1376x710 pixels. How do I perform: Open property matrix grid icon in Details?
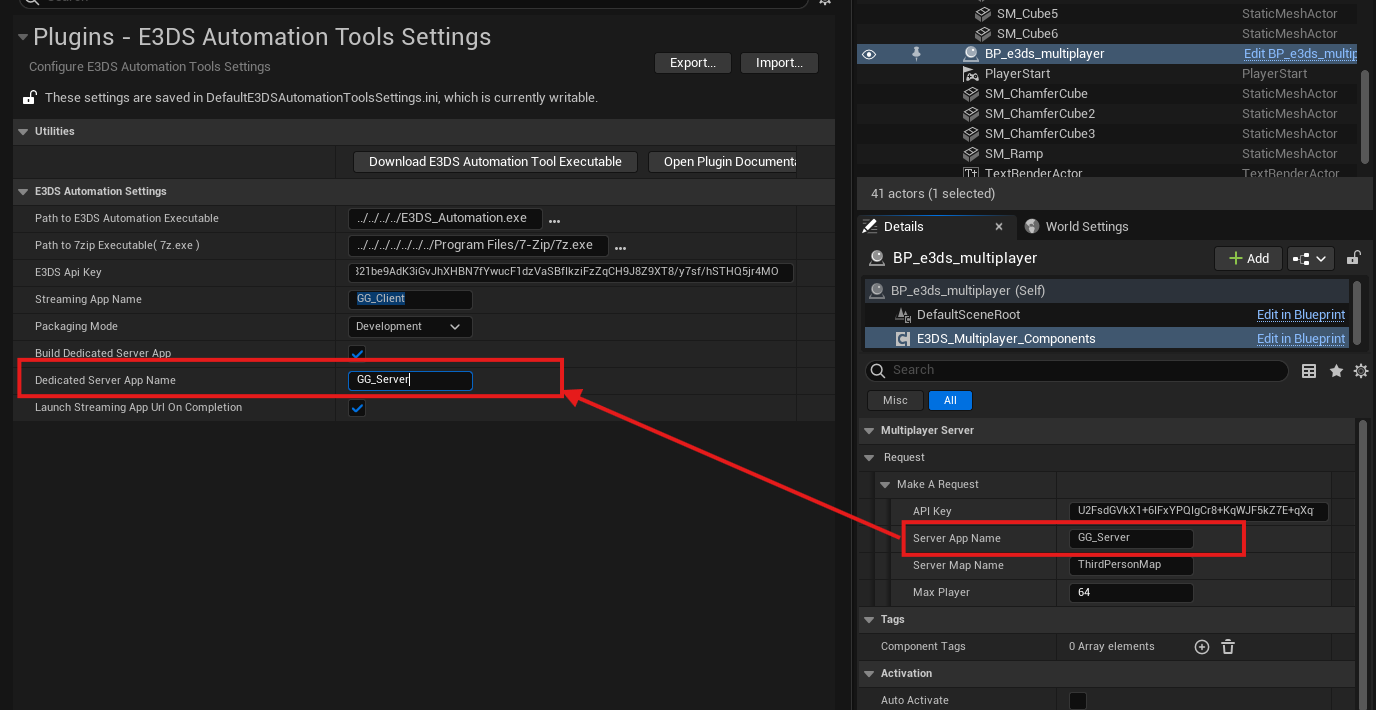point(1309,371)
